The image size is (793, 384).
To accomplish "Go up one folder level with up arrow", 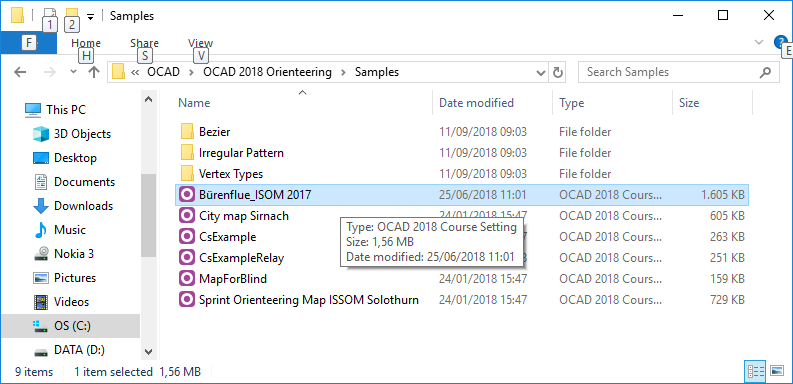I will click(94, 72).
